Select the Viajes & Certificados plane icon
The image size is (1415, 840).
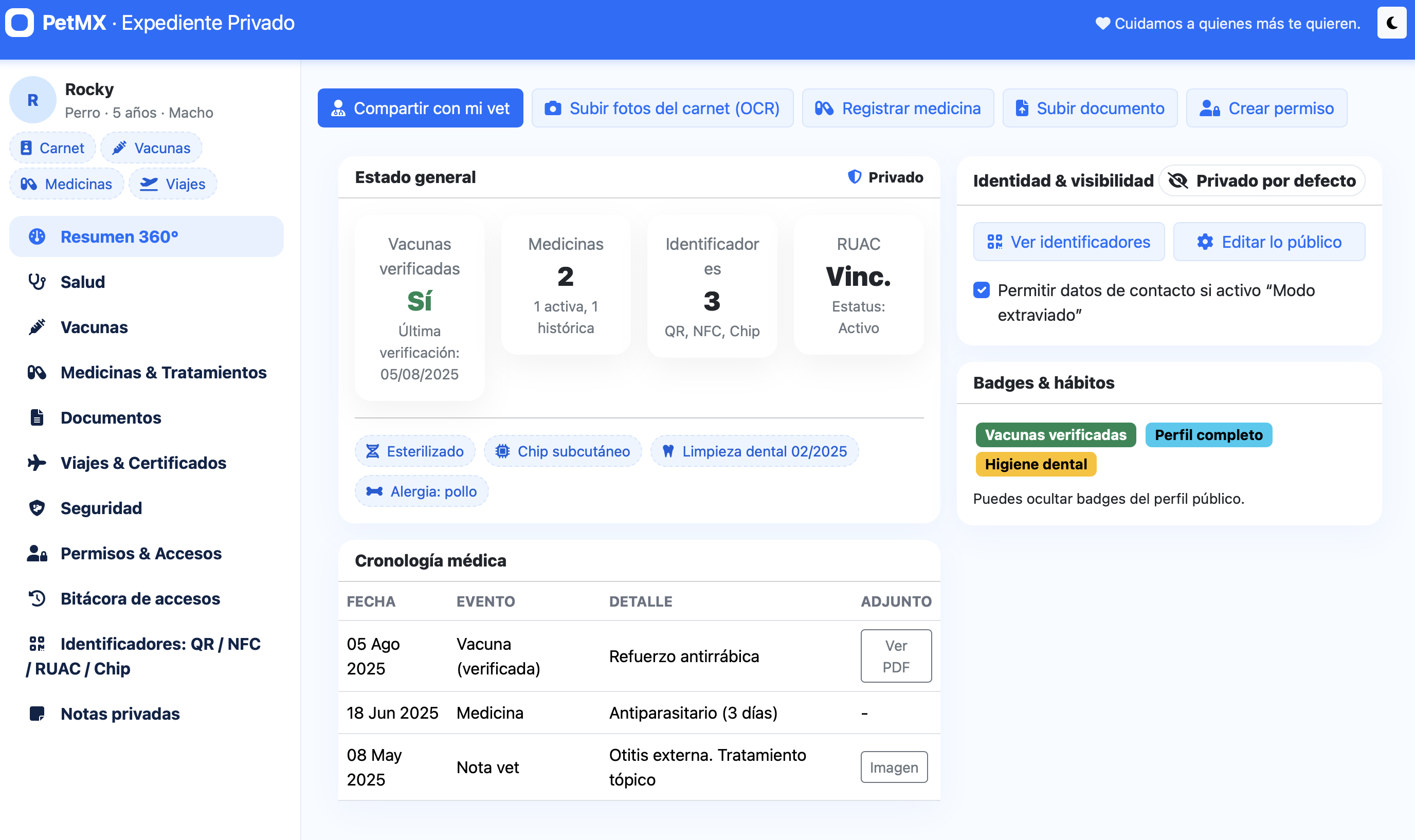tap(38, 463)
